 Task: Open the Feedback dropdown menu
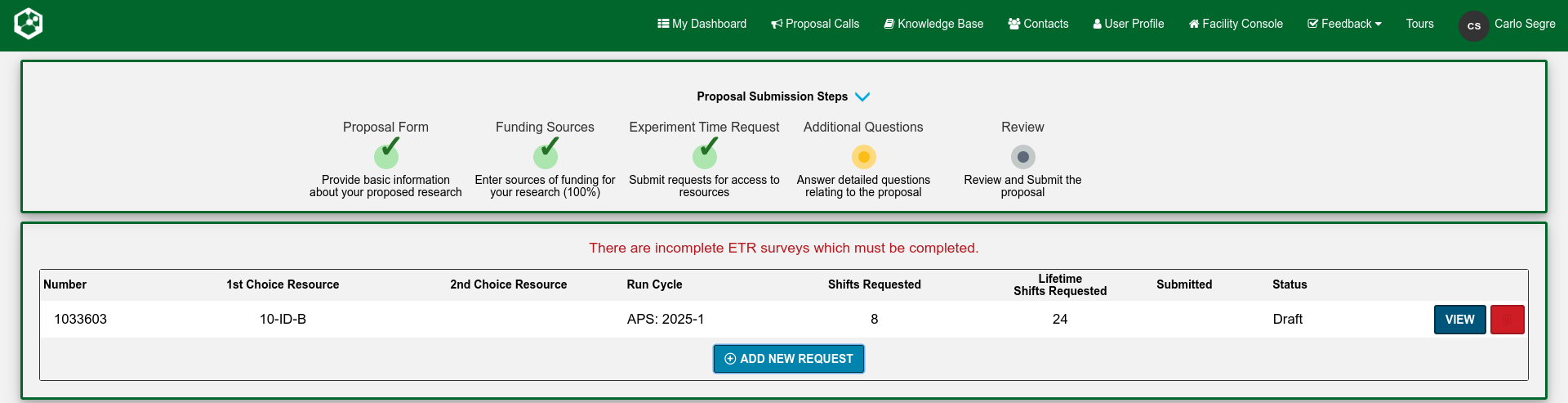pos(1344,24)
